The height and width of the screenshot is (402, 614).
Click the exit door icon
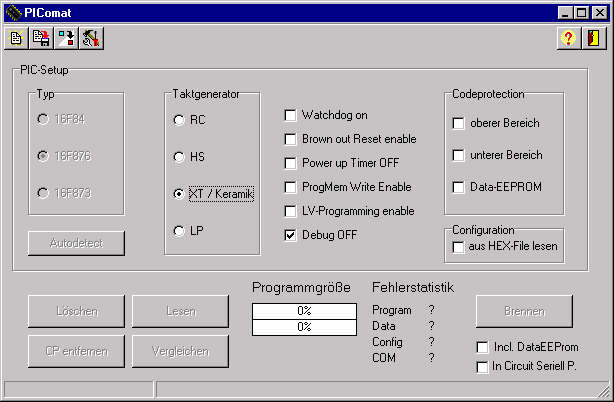[x=594, y=38]
